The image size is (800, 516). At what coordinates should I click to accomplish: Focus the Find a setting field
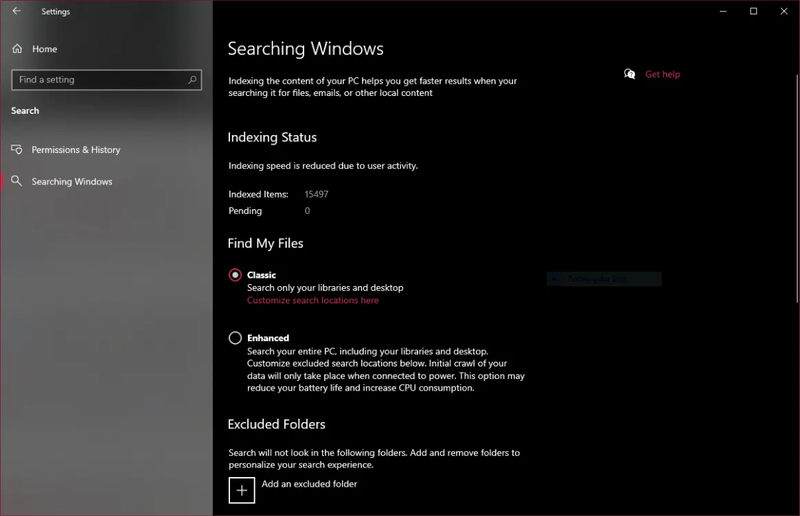click(x=100, y=80)
